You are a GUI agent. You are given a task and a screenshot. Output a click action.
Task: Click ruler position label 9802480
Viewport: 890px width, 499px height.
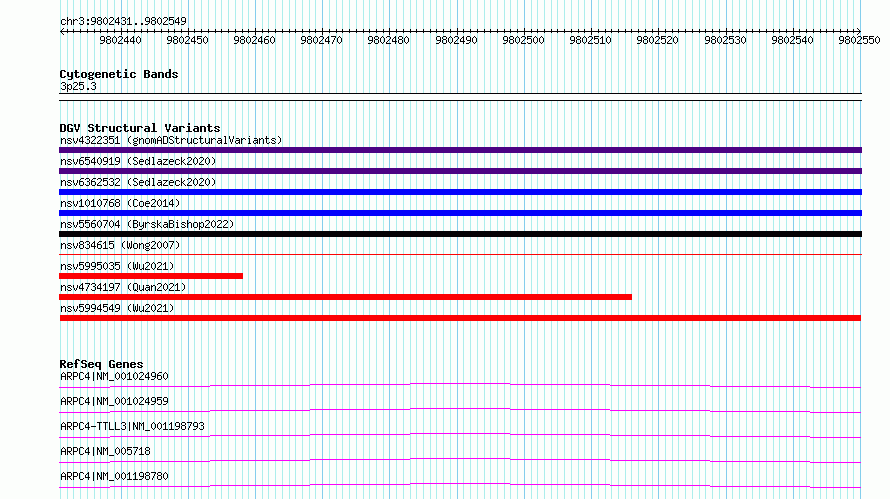coord(388,40)
